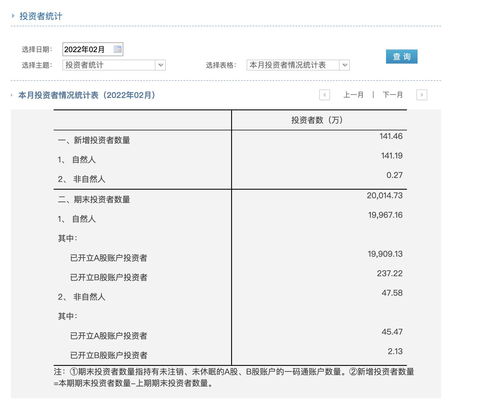Select value 141.46
The width and height of the screenshot is (499, 420).
click(391, 136)
